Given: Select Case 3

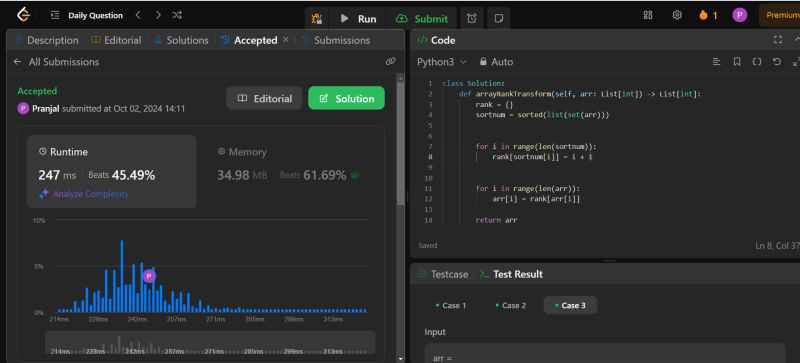Looking at the screenshot, I should [x=570, y=305].
